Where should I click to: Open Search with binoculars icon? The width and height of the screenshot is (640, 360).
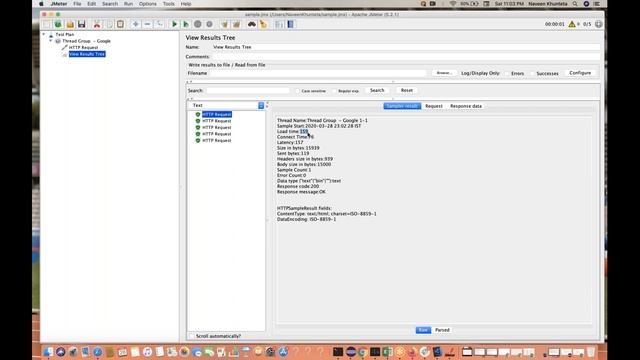252,24
